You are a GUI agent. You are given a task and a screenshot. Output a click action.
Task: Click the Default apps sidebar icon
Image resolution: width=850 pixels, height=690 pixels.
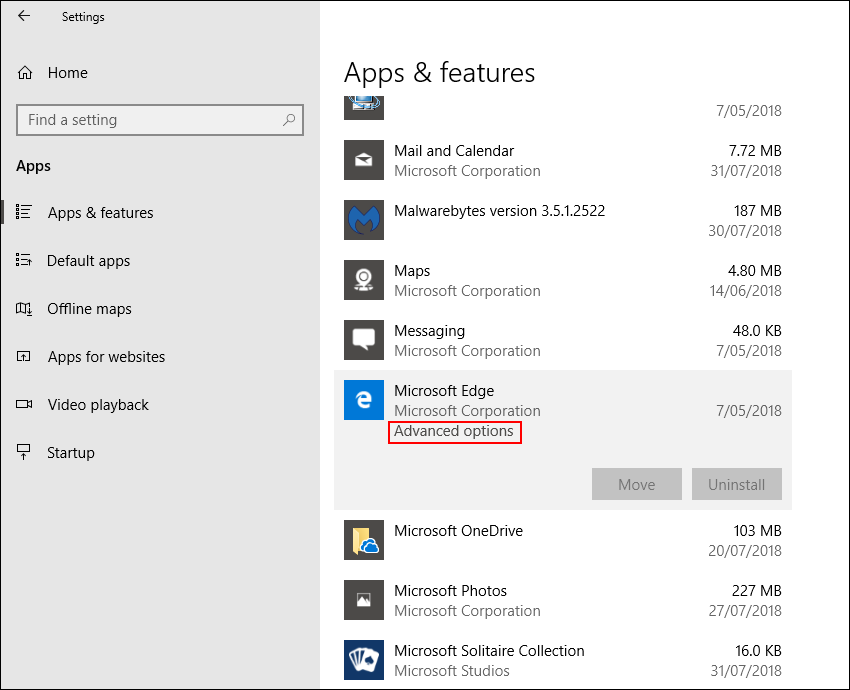pyautogui.click(x=24, y=260)
